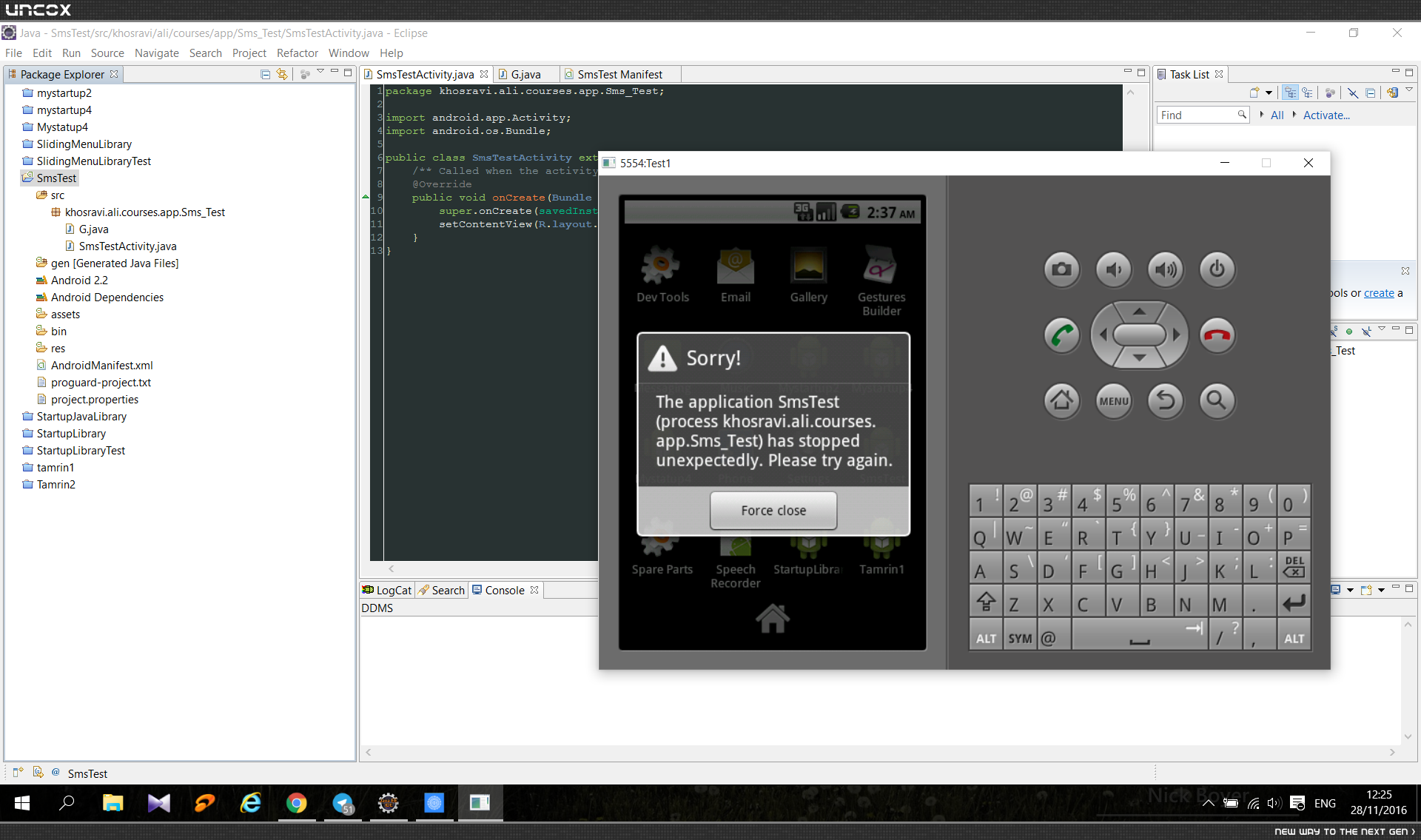Close the SmsTestActivity.java editor tab

(x=484, y=74)
